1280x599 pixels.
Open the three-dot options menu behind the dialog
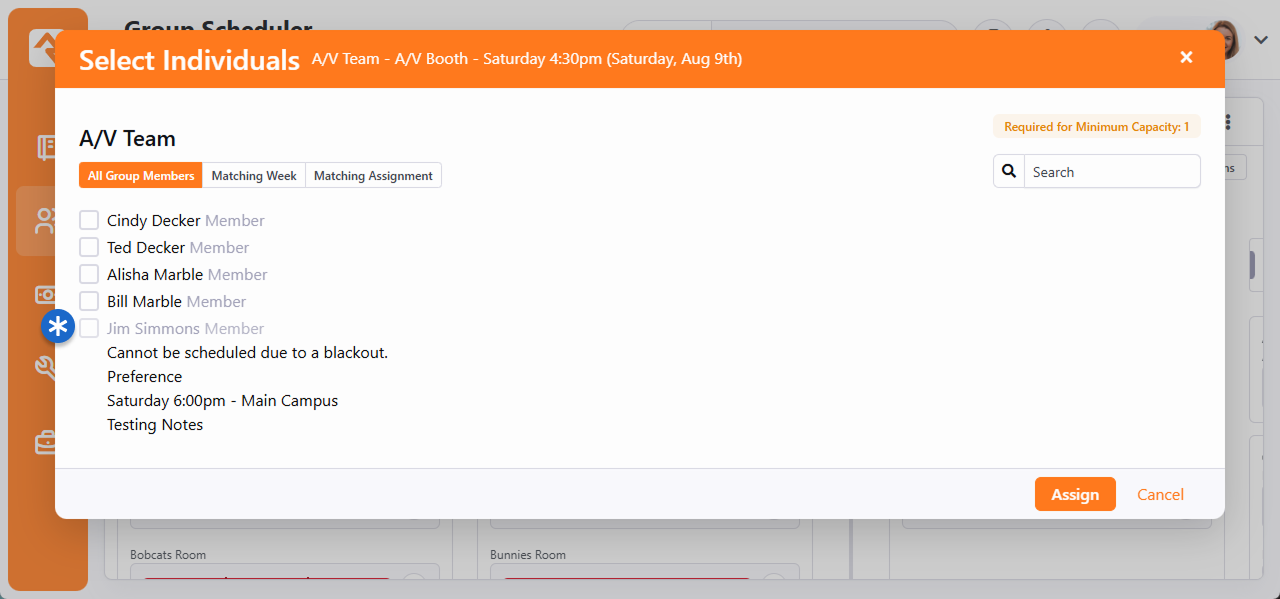[1228, 123]
